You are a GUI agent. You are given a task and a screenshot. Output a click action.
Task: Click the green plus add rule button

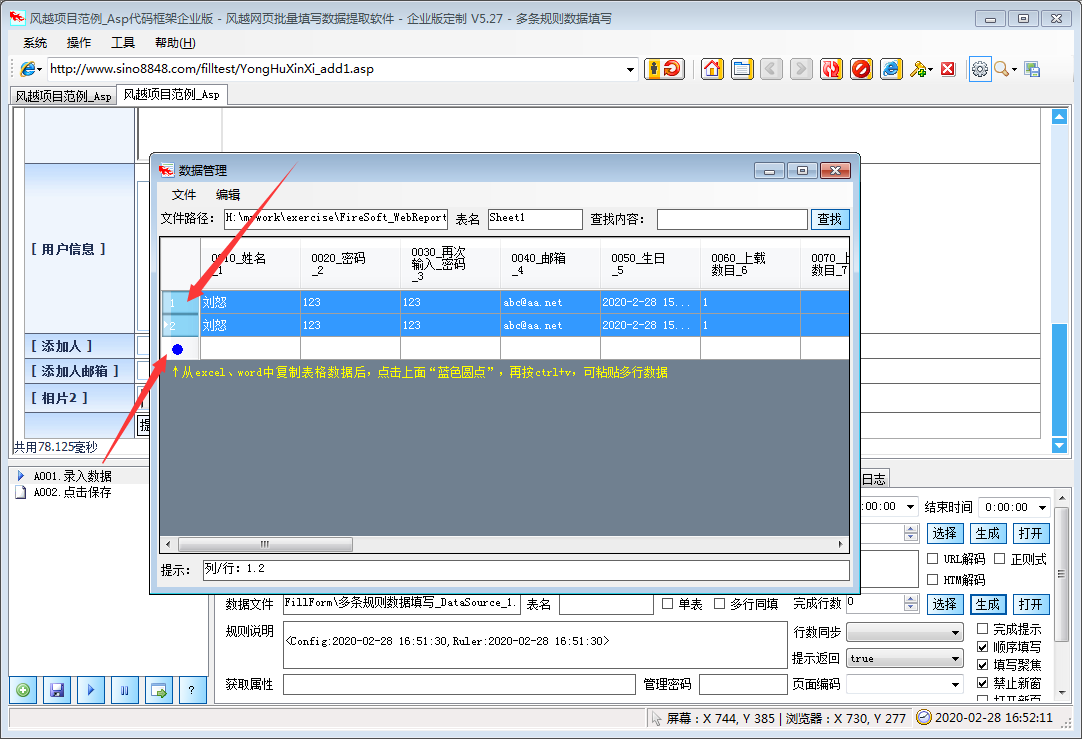(23, 690)
